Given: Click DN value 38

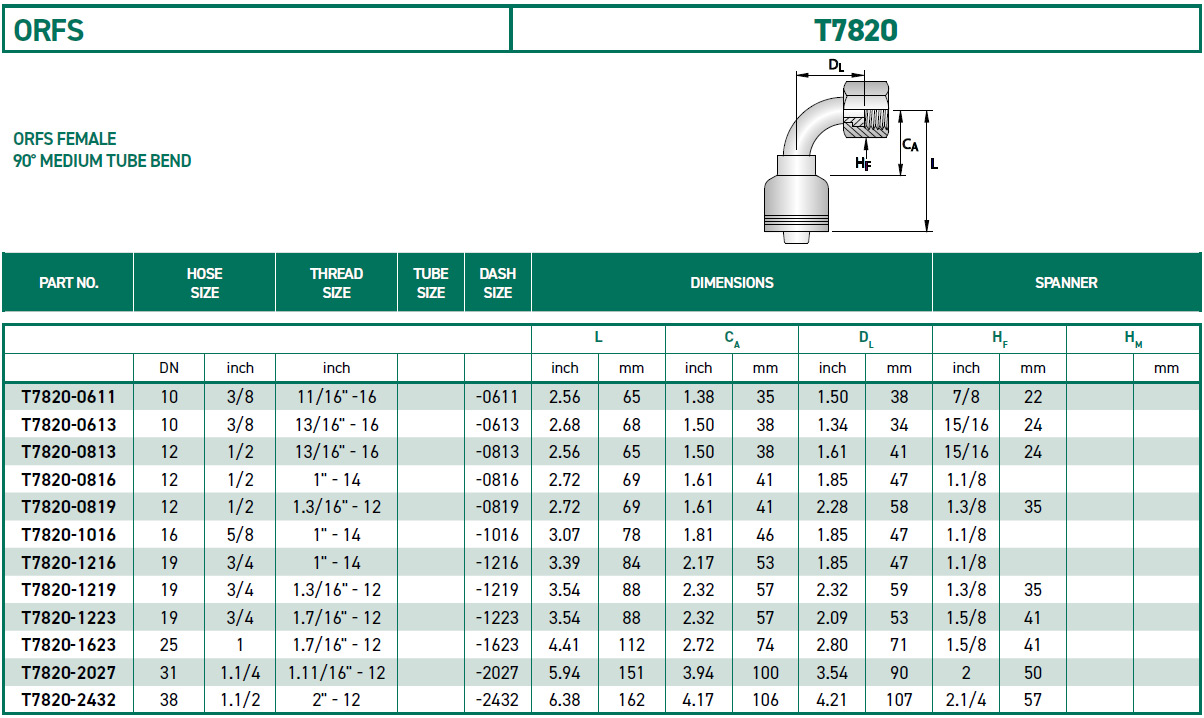Looking at the screenshot, I should (169, 700).
